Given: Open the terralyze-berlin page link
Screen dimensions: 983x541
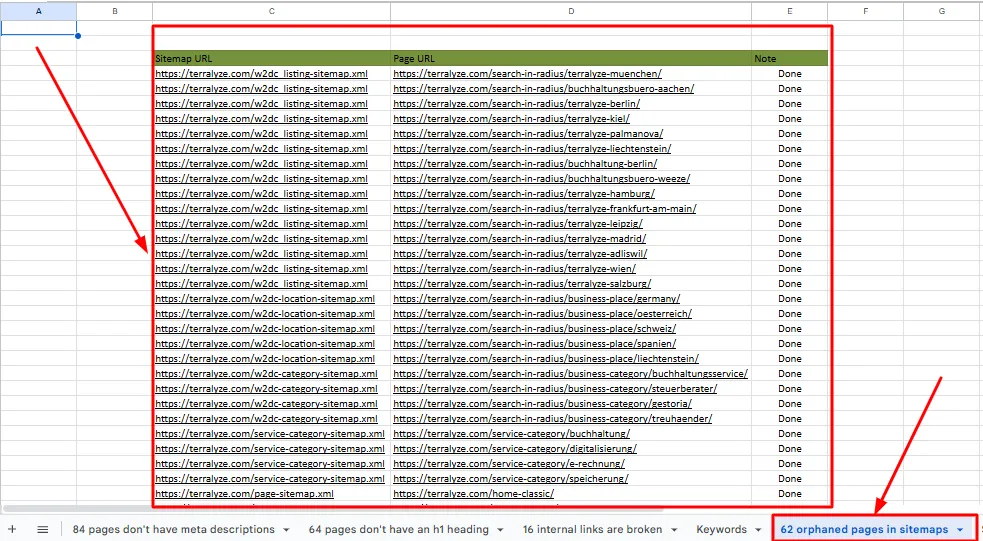Looking at the screenshot, I should coord(517,103).
